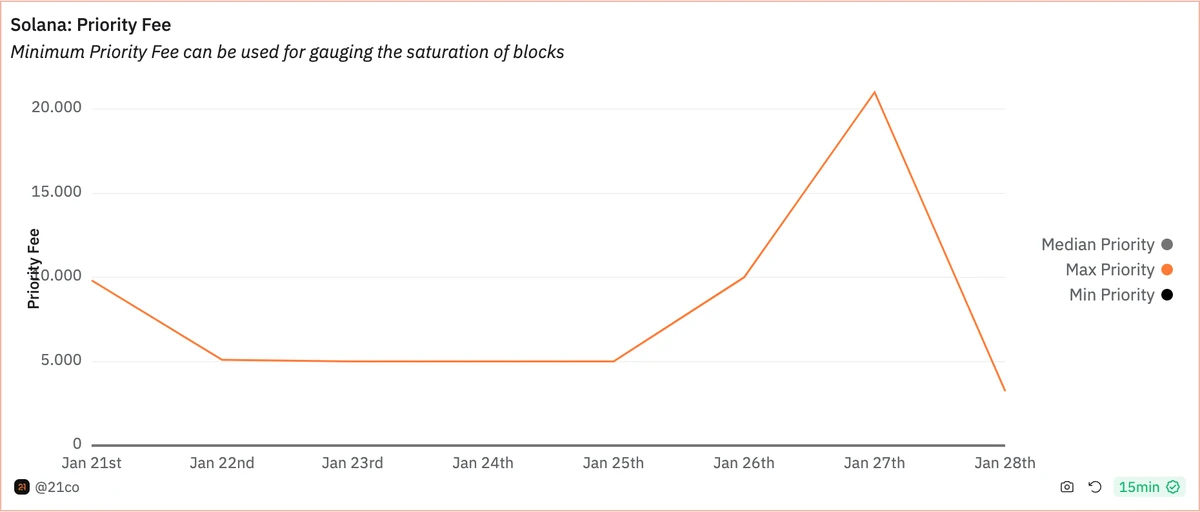Click the Priority Fee y-axis title

tap(34, 268)
